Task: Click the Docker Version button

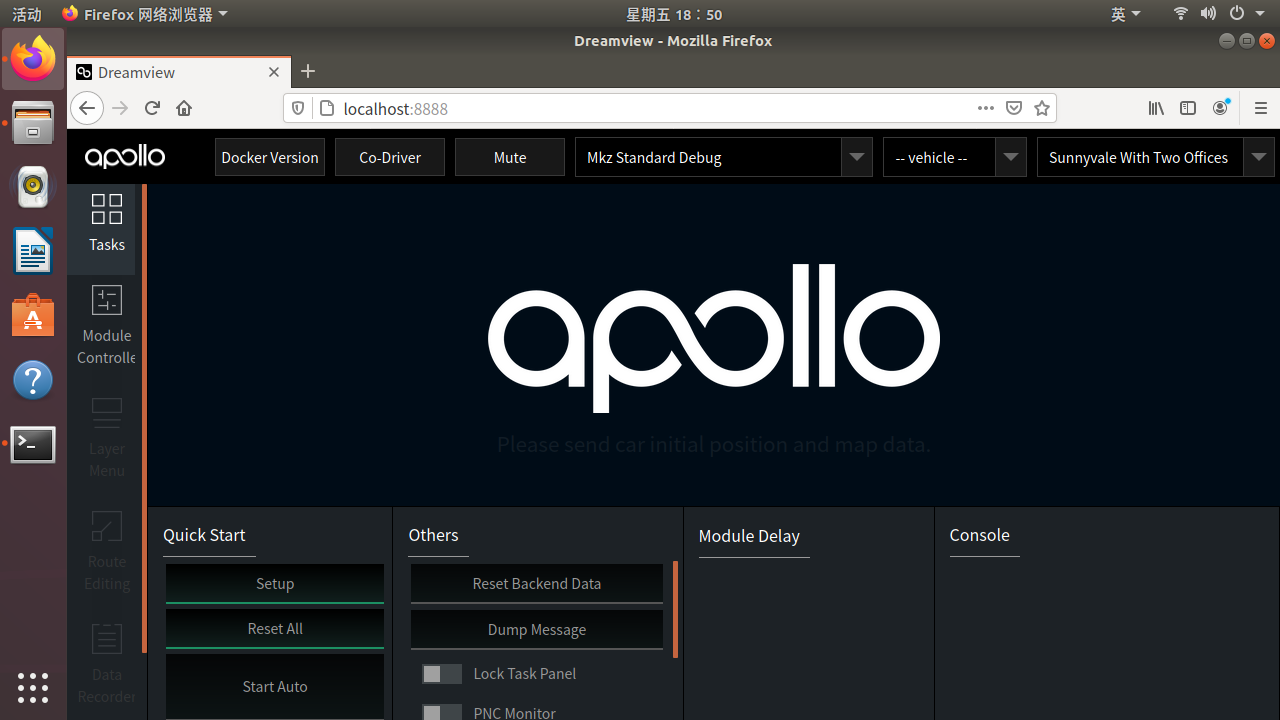Action: pos(270,157)
